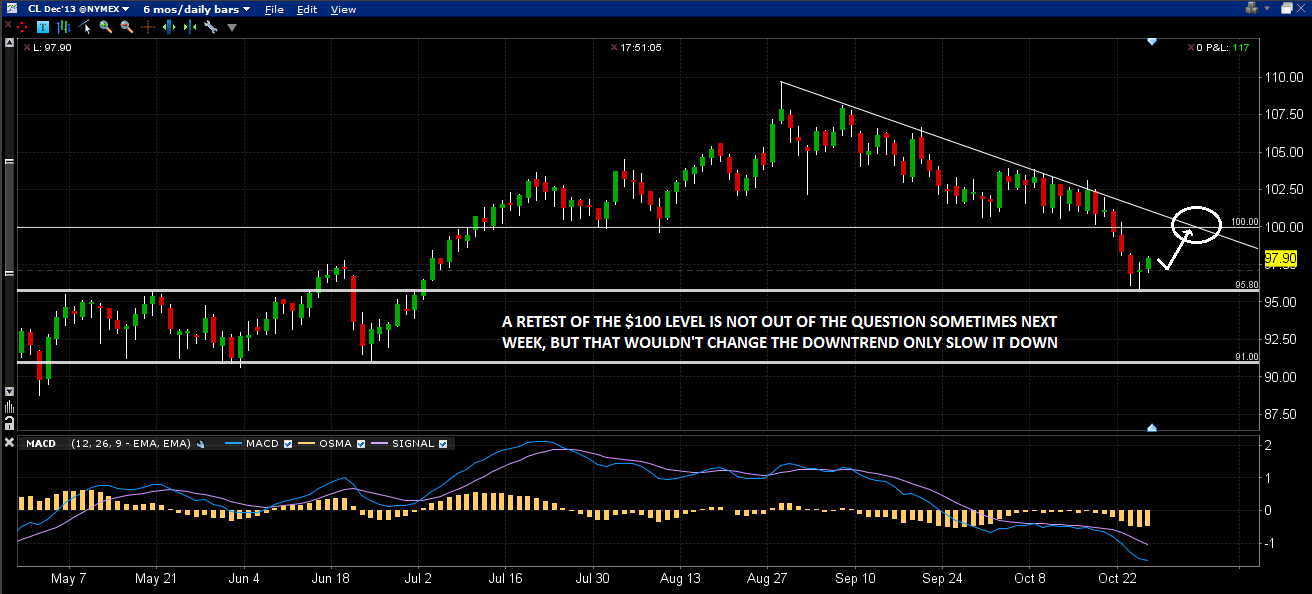Toggle the volume bars icon on left edge
1312x594 pixels.
click(x=9, y=407)
